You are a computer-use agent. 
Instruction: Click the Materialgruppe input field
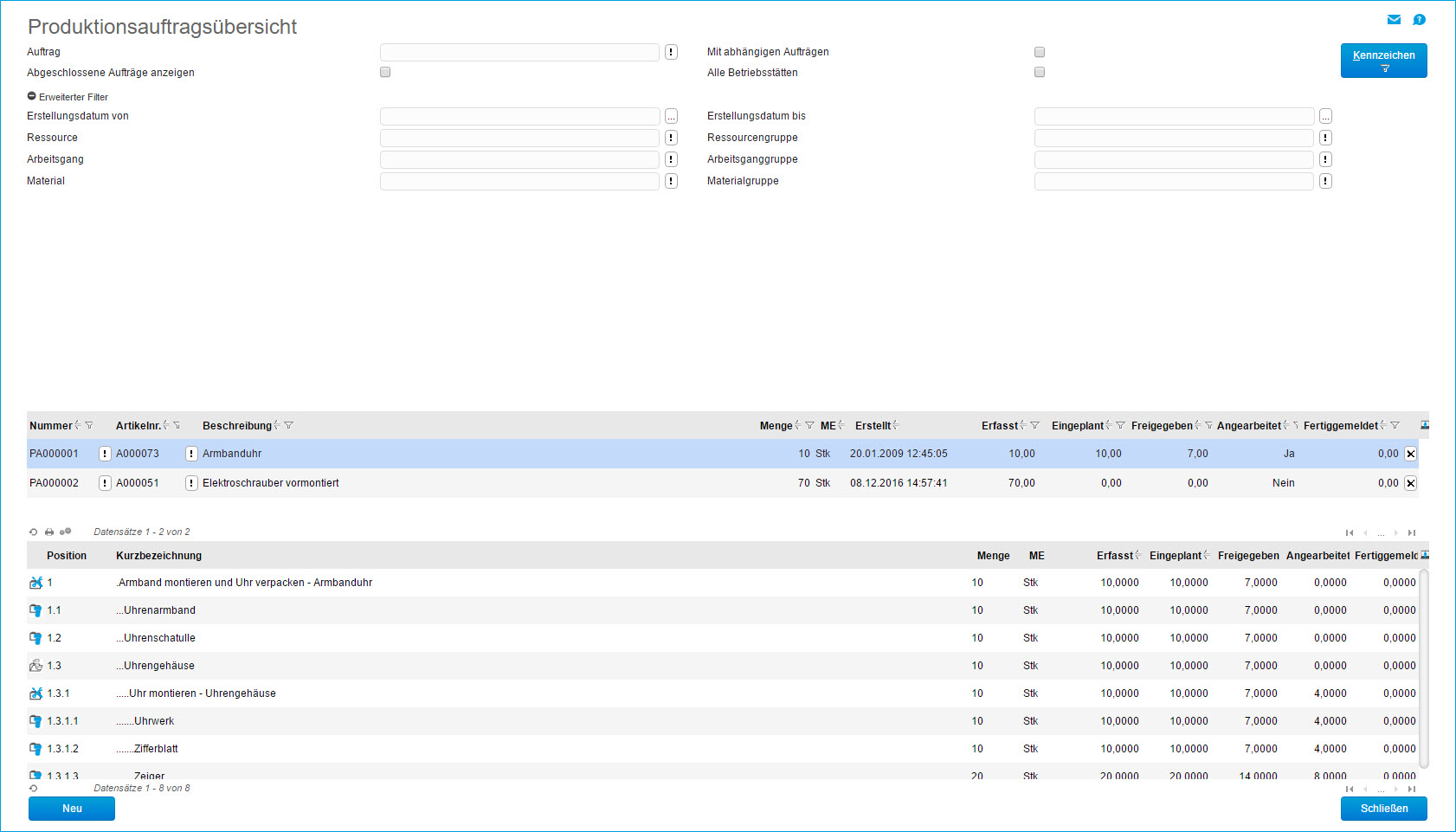point(1174,181)
